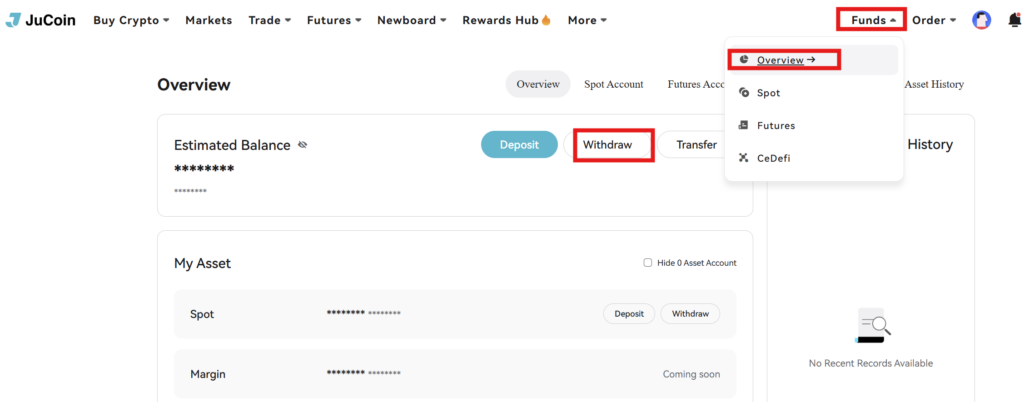
Task: Click the Transfer button
Action: [696, 144]
